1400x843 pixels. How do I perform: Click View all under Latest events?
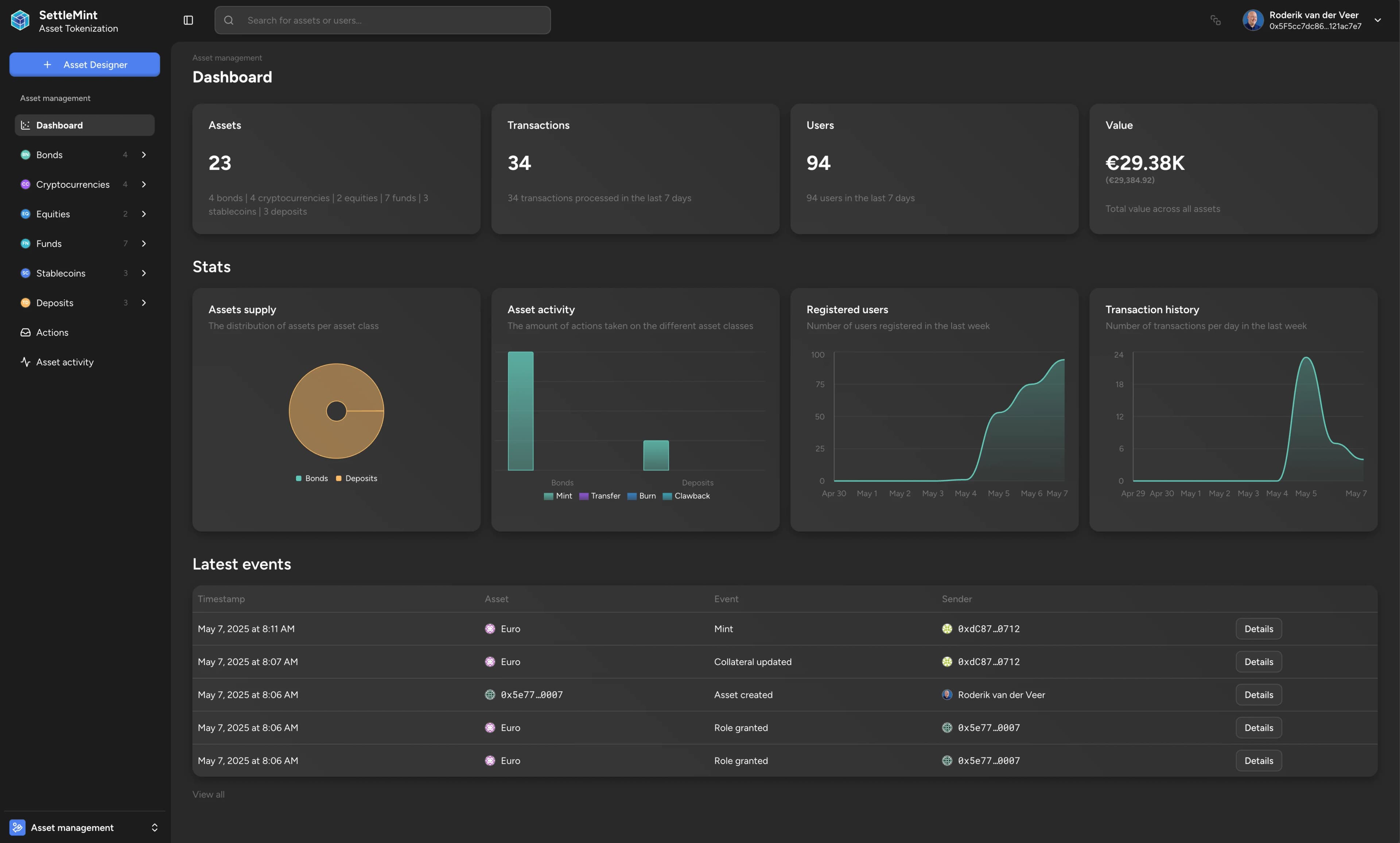tap(208, 793)
